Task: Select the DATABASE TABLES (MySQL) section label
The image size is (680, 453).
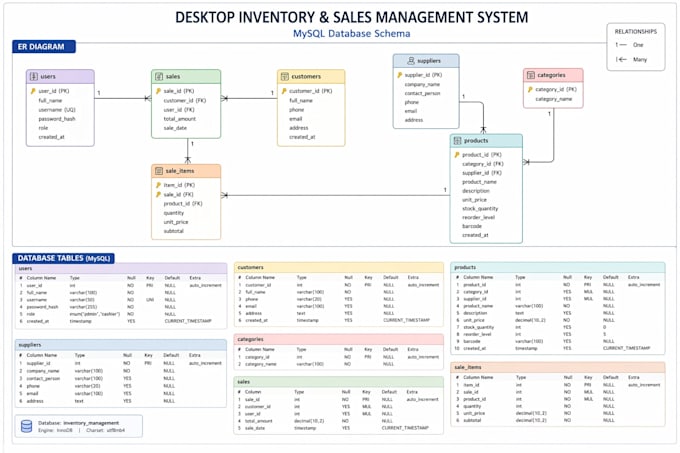Action: pos(64,258)
